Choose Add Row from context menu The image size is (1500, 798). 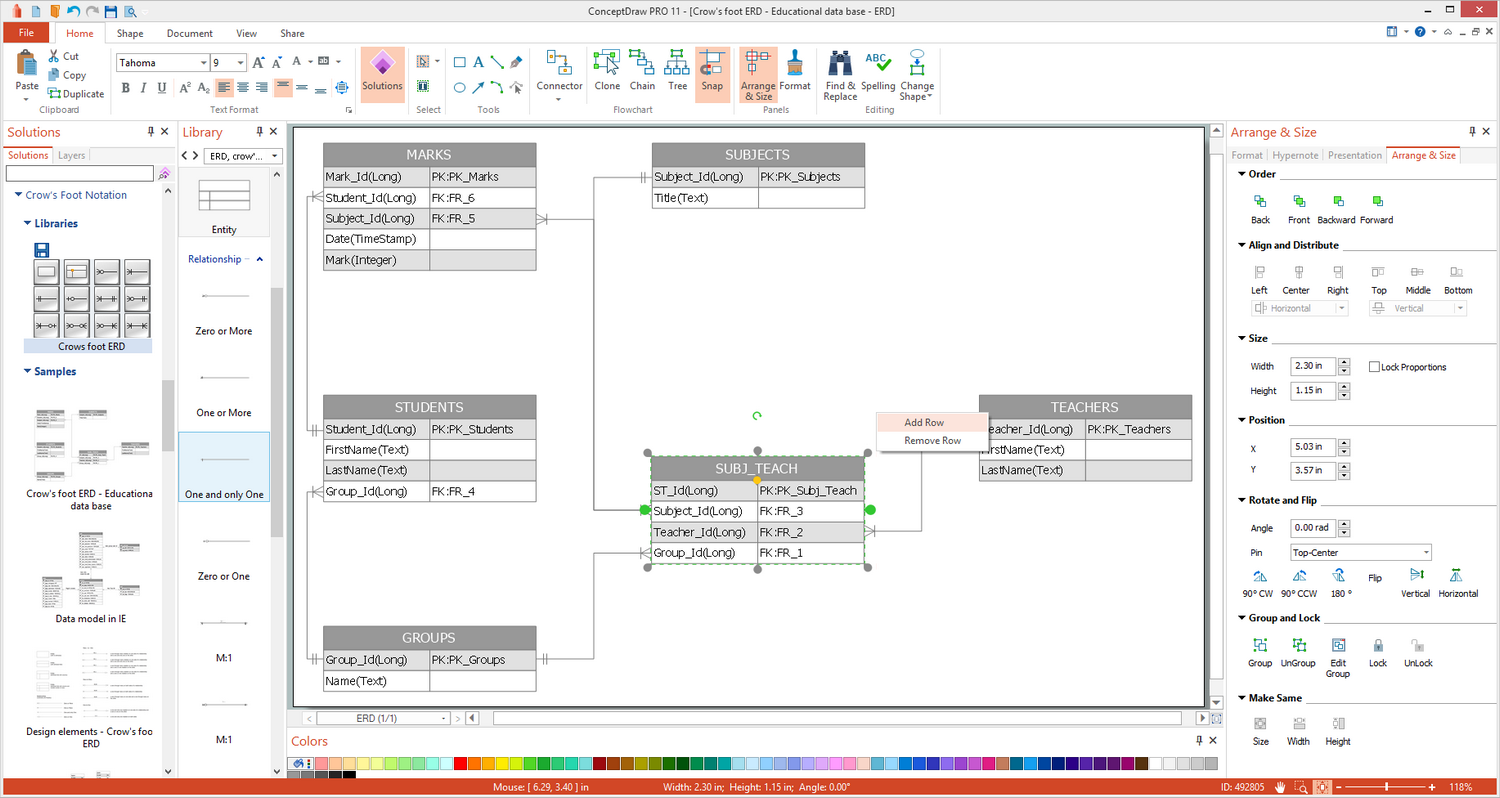[x=932, y=422]
